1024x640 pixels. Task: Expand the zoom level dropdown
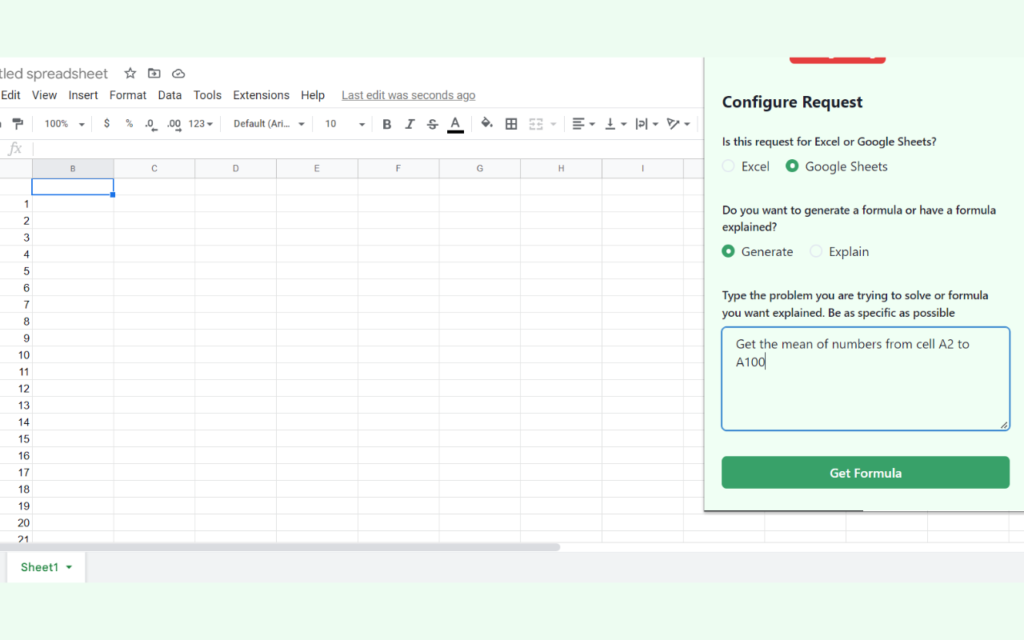[63, 123]
